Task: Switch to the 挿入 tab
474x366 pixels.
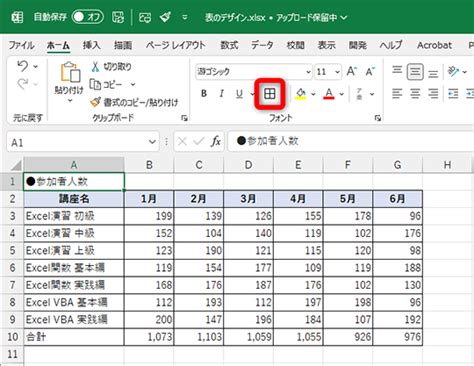Action: click(91, 45)
